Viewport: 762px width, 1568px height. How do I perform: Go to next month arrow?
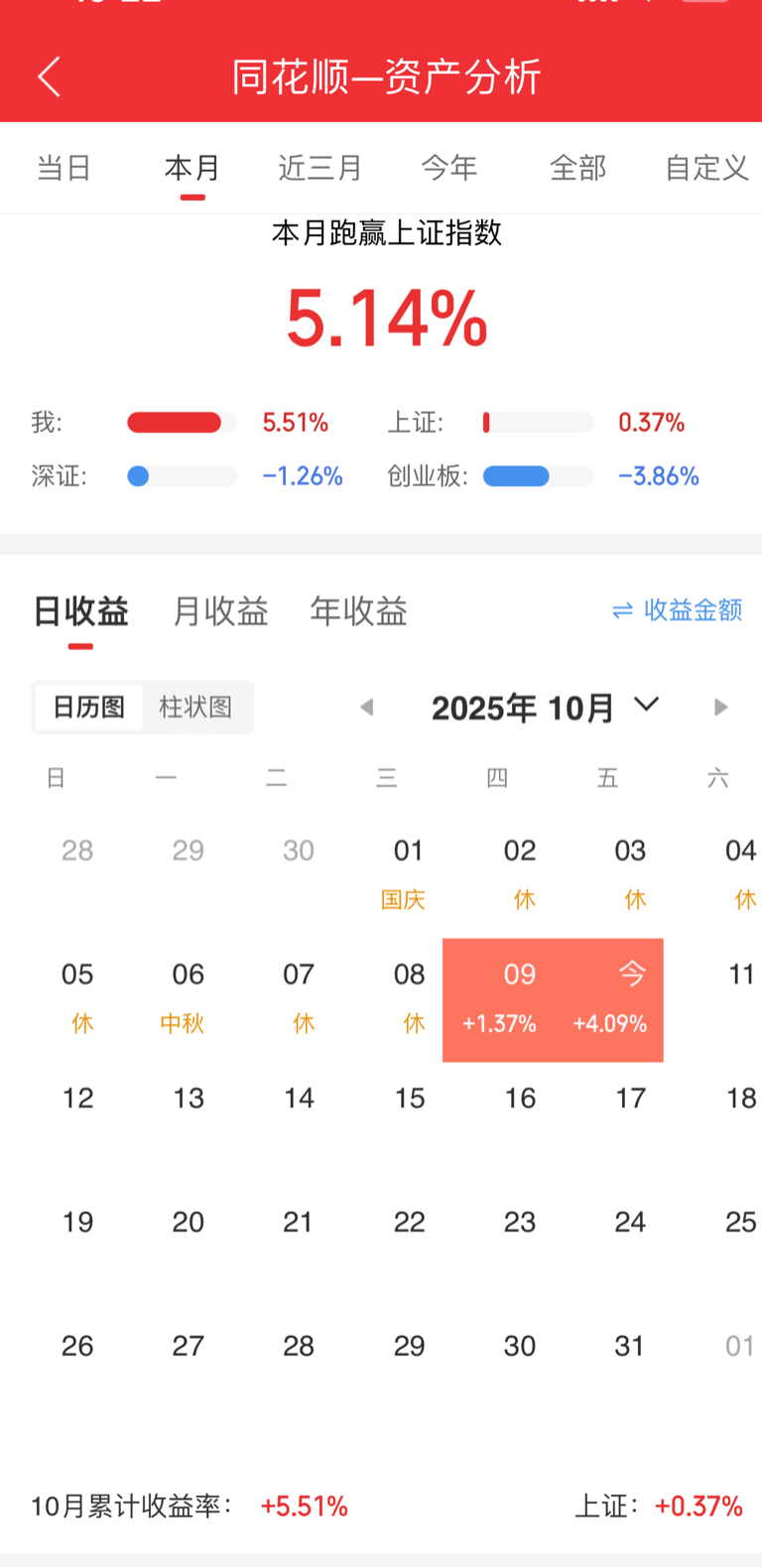(720, 708)
